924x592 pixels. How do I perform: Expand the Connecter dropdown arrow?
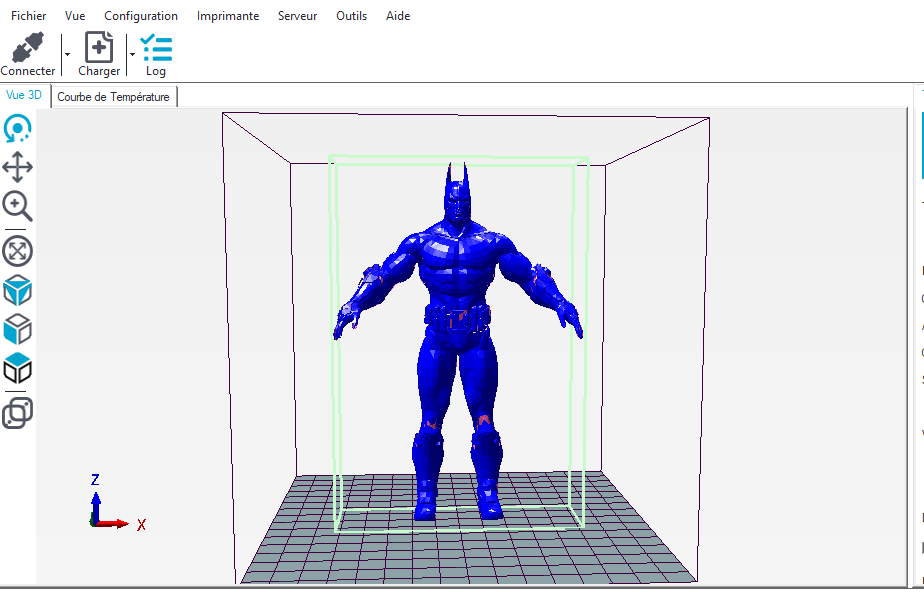point(67,54)
